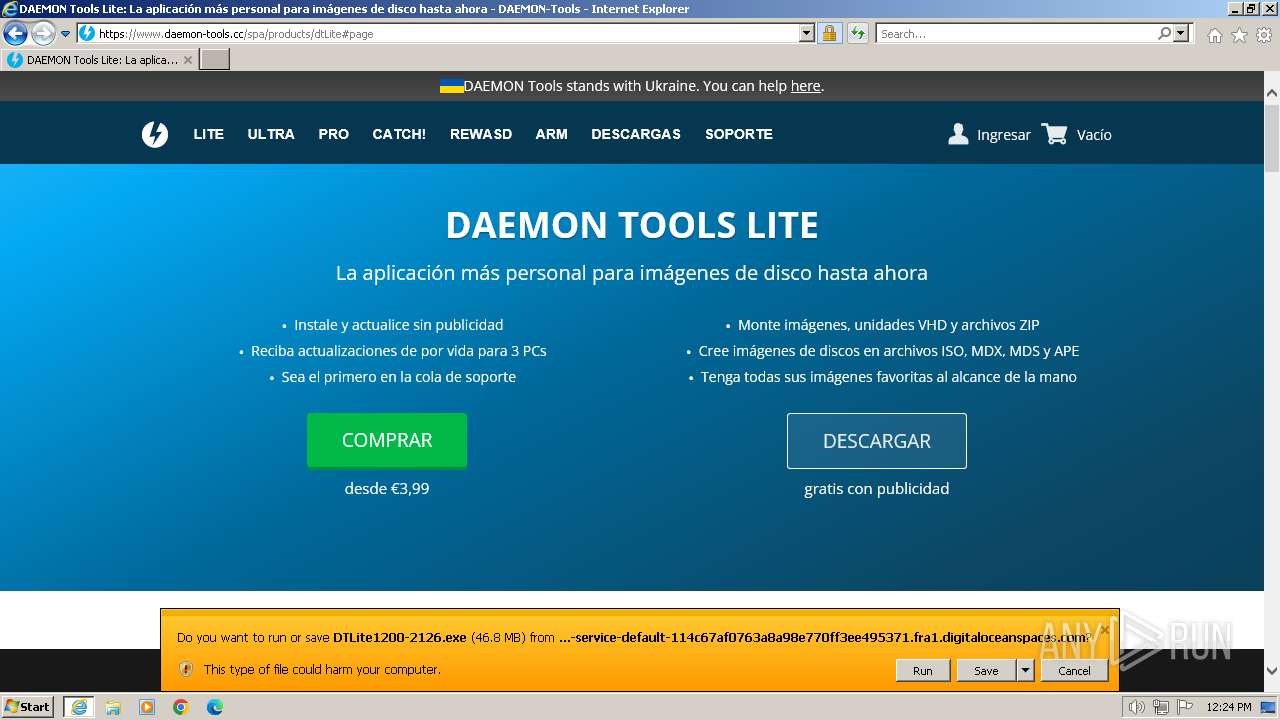Follow the 'here' Ukraine help link
The width and height of the screenshot is (1280, 720).
[805, 86]
